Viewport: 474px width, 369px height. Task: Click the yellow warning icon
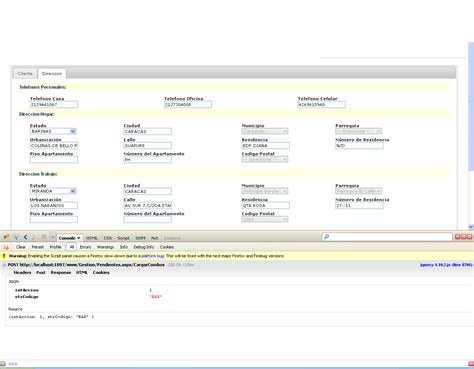pos(4,256)
